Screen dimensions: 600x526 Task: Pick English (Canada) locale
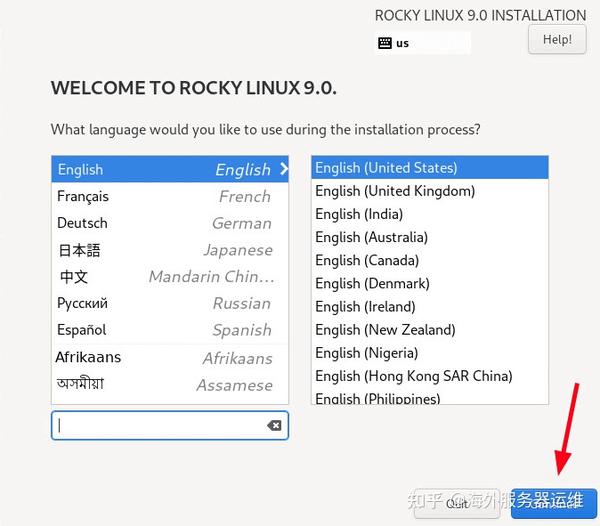pos(430,260)
